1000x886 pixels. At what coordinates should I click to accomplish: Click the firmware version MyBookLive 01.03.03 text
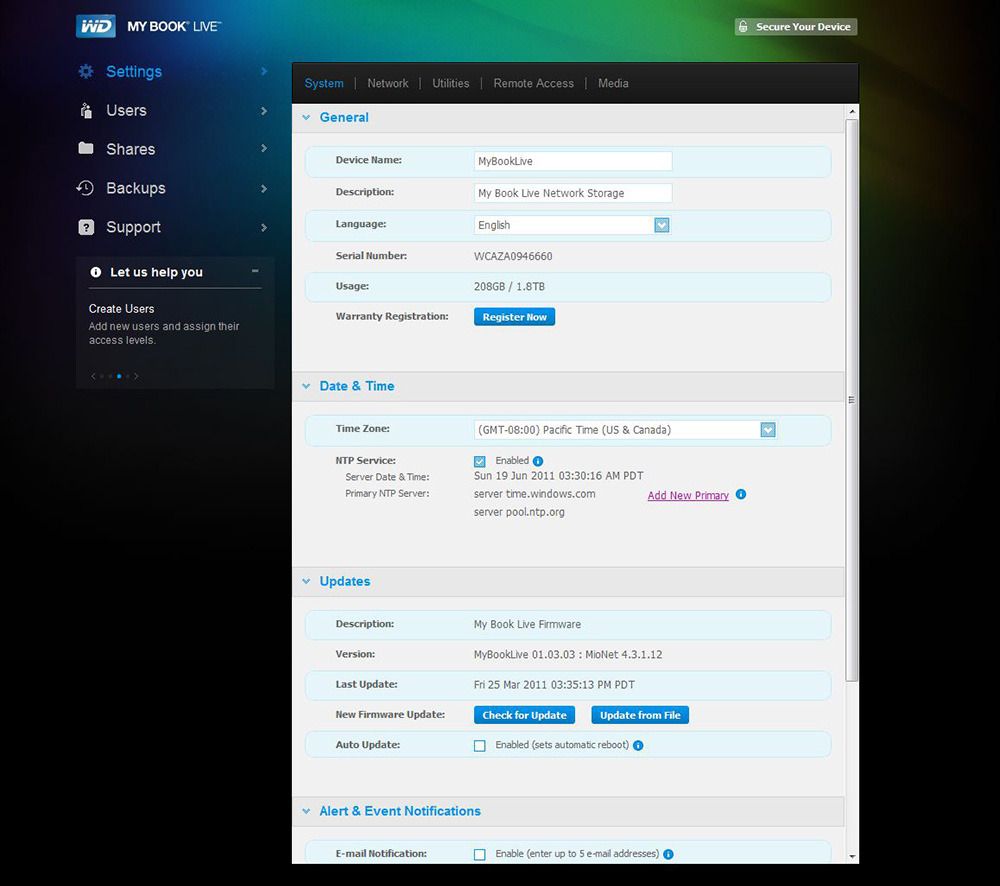(x=568, y=654)
